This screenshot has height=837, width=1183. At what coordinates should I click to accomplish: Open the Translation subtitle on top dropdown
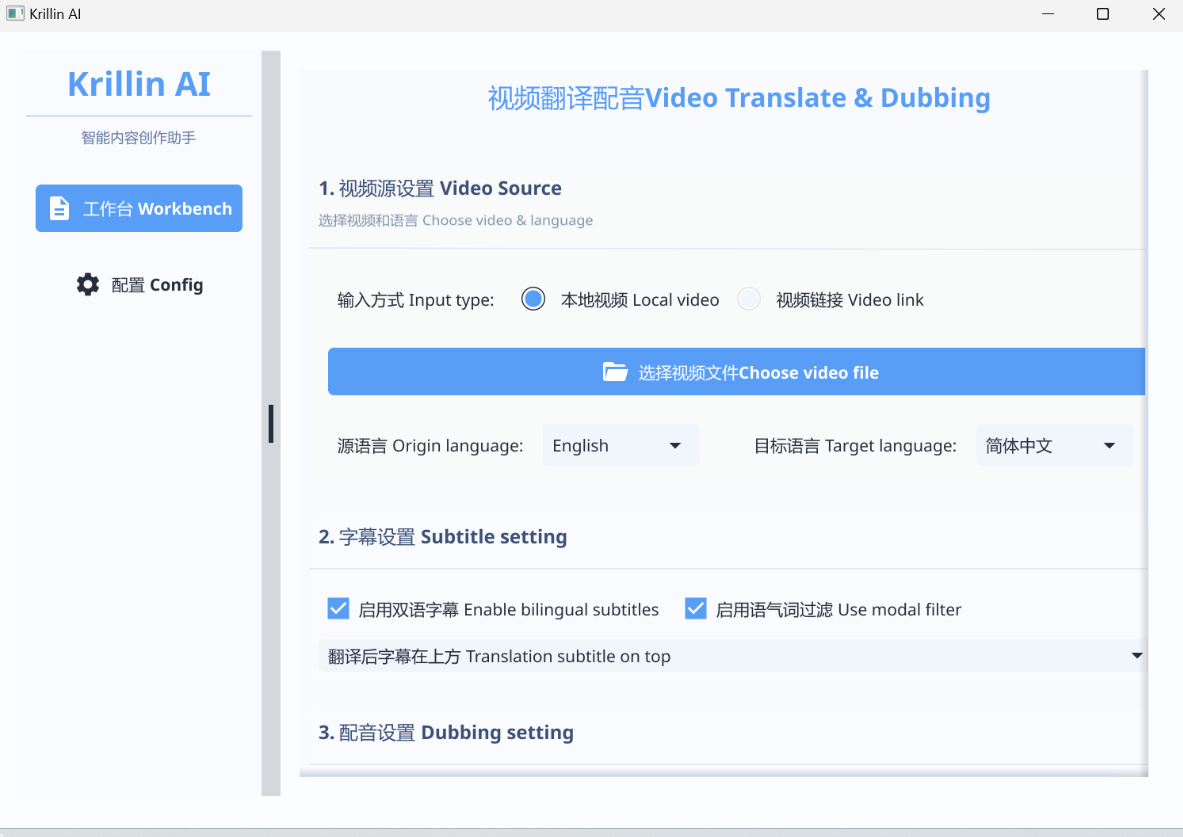click(733, 656)
